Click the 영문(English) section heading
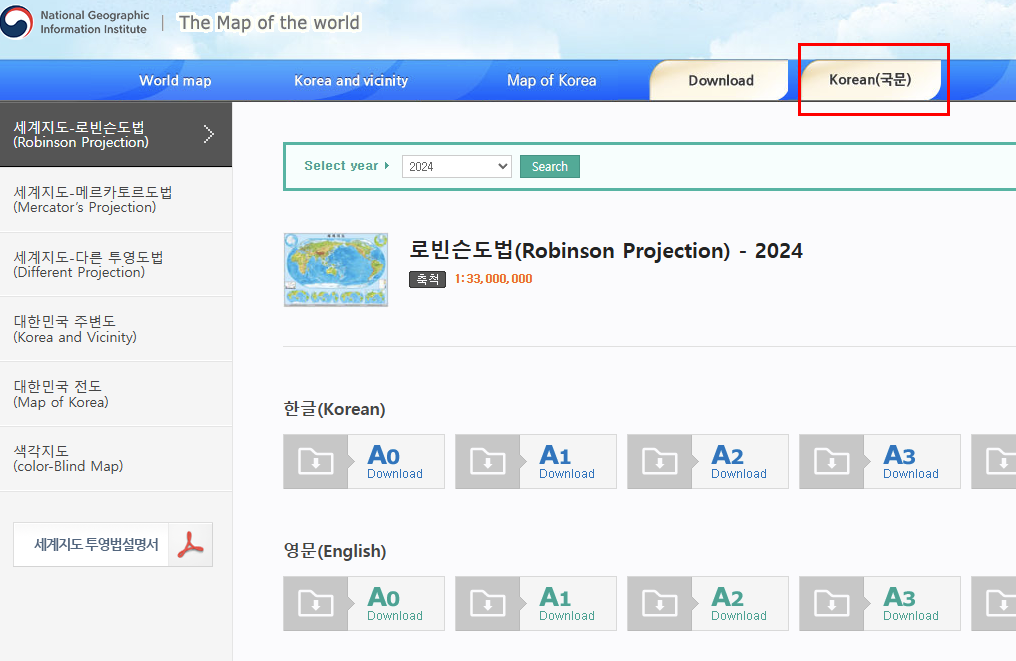1016x661 pixels. pyautogui.click(x=335, y=551)
